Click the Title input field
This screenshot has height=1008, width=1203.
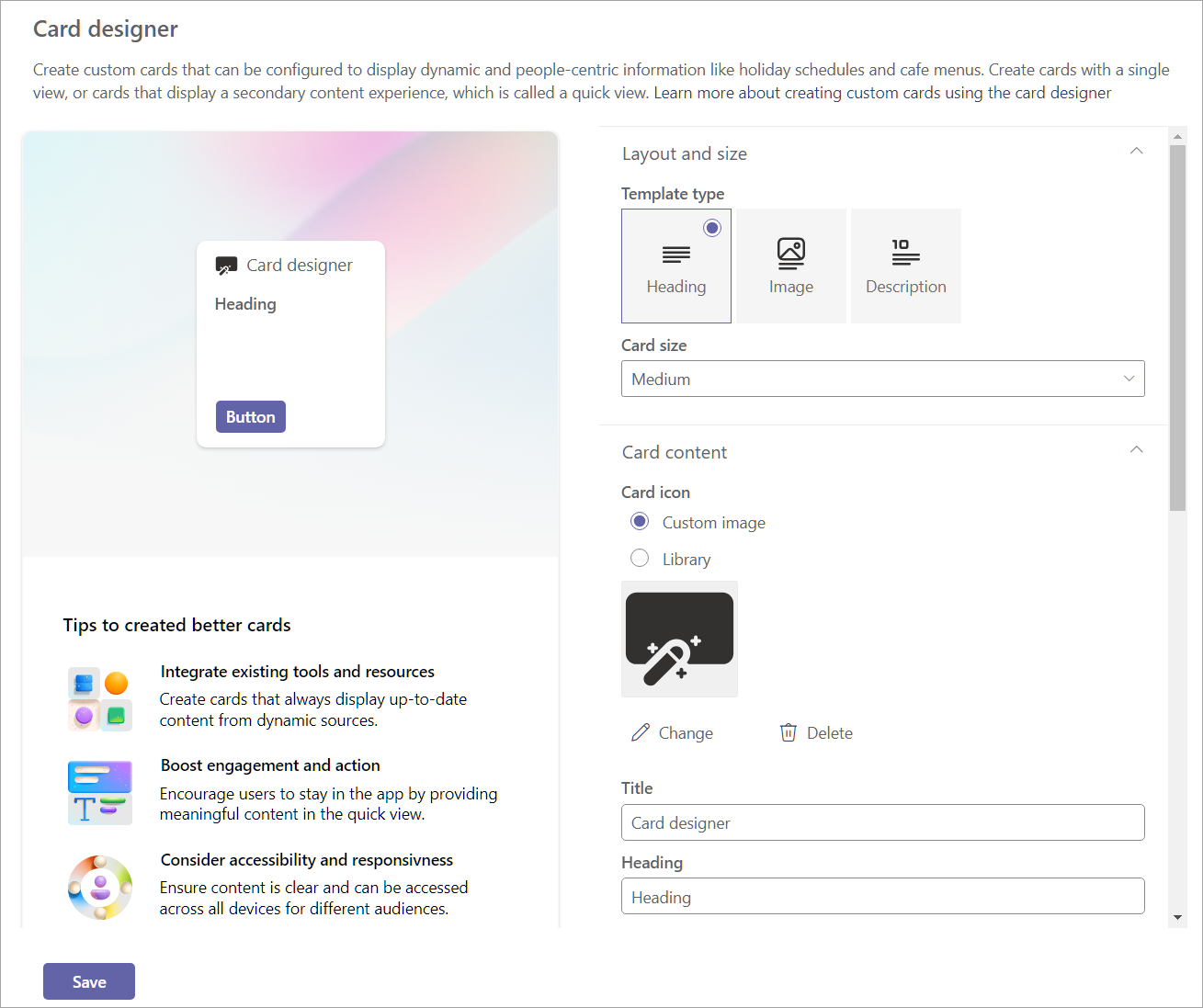tap(883, 822)
